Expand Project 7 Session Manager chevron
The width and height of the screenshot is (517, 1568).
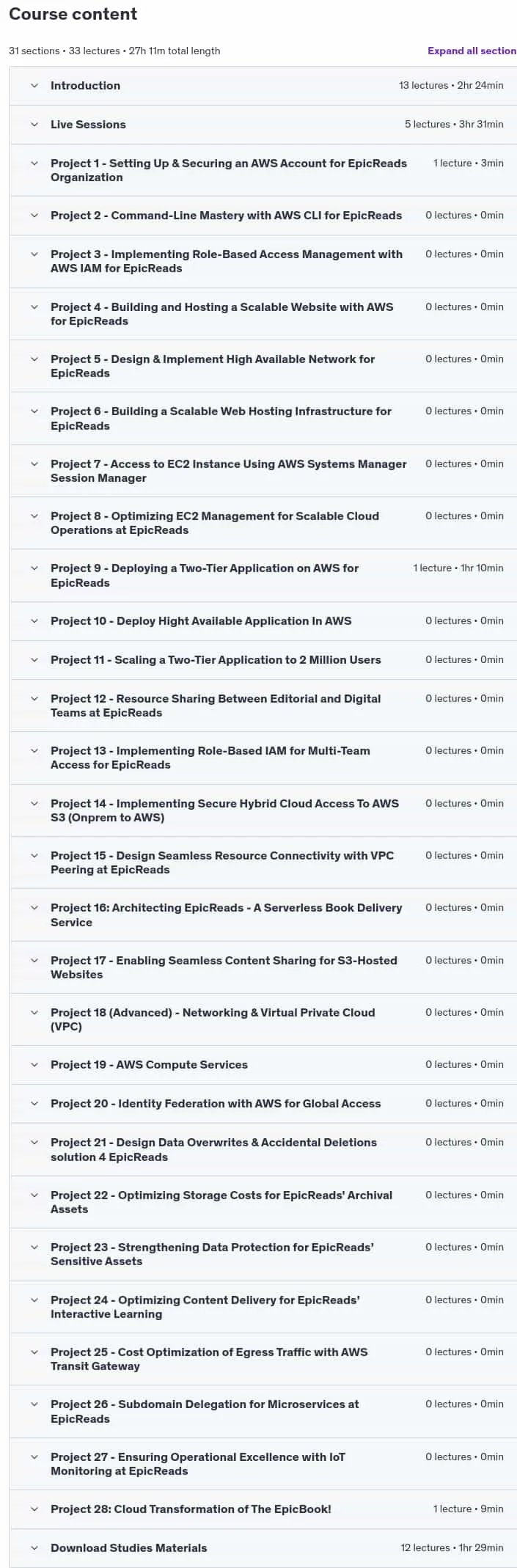[34, 464]
